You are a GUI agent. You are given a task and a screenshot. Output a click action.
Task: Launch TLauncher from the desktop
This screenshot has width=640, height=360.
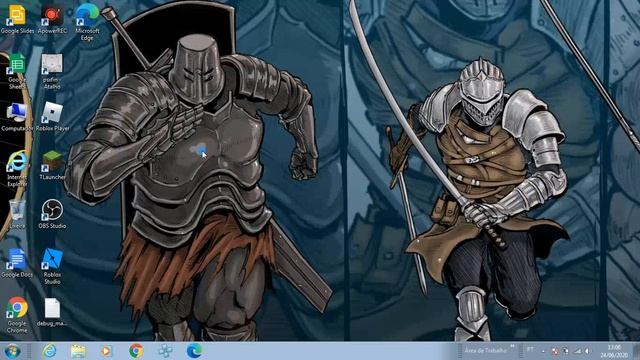coord(52,165)
